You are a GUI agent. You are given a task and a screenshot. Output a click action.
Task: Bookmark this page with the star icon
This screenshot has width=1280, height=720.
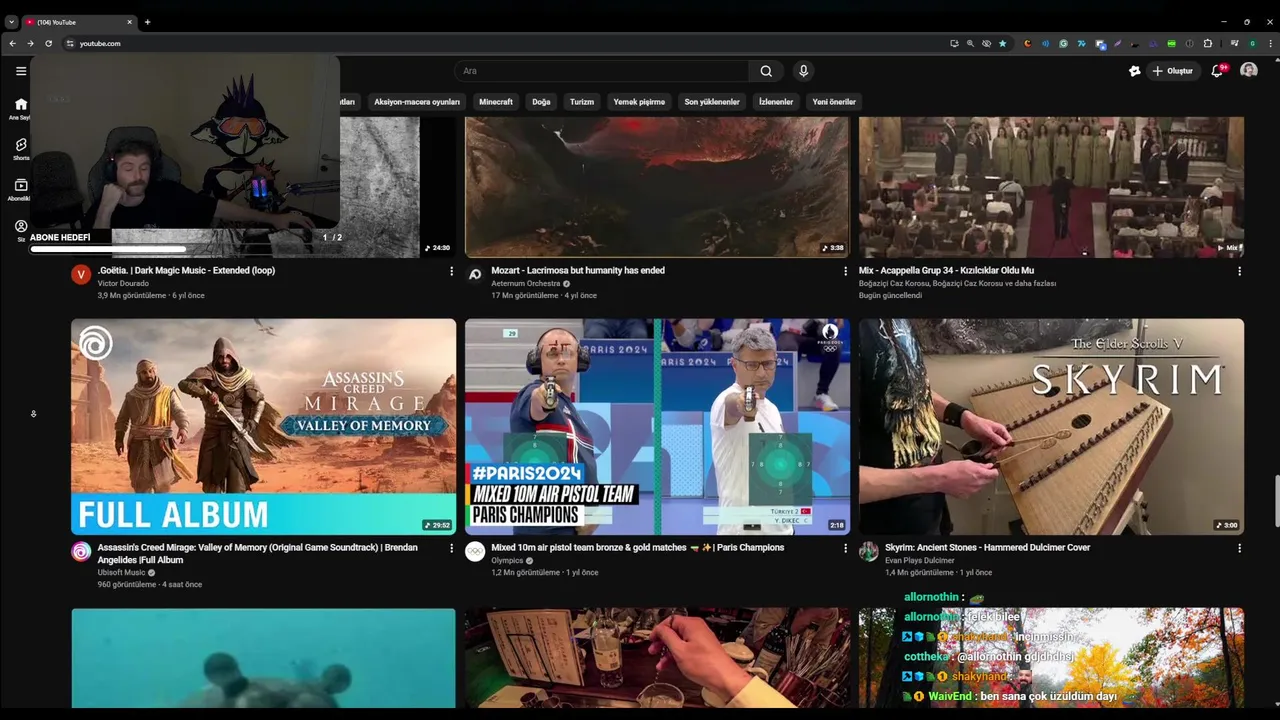pyautogui.click(x=1002, y=43)
